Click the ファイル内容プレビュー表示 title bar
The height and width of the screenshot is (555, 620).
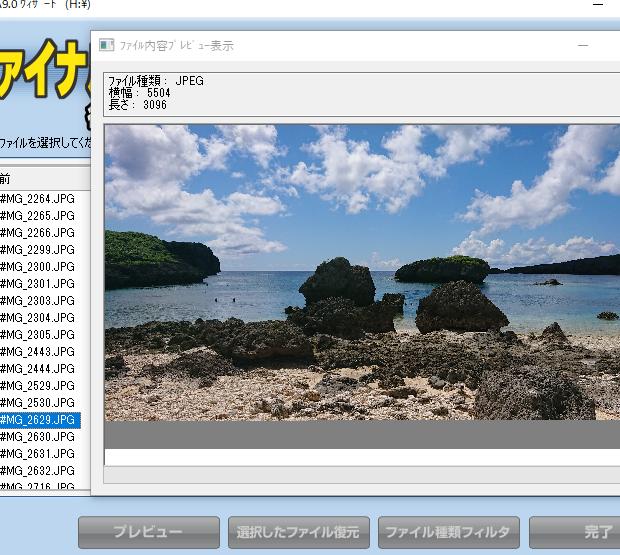click(330, 46)
